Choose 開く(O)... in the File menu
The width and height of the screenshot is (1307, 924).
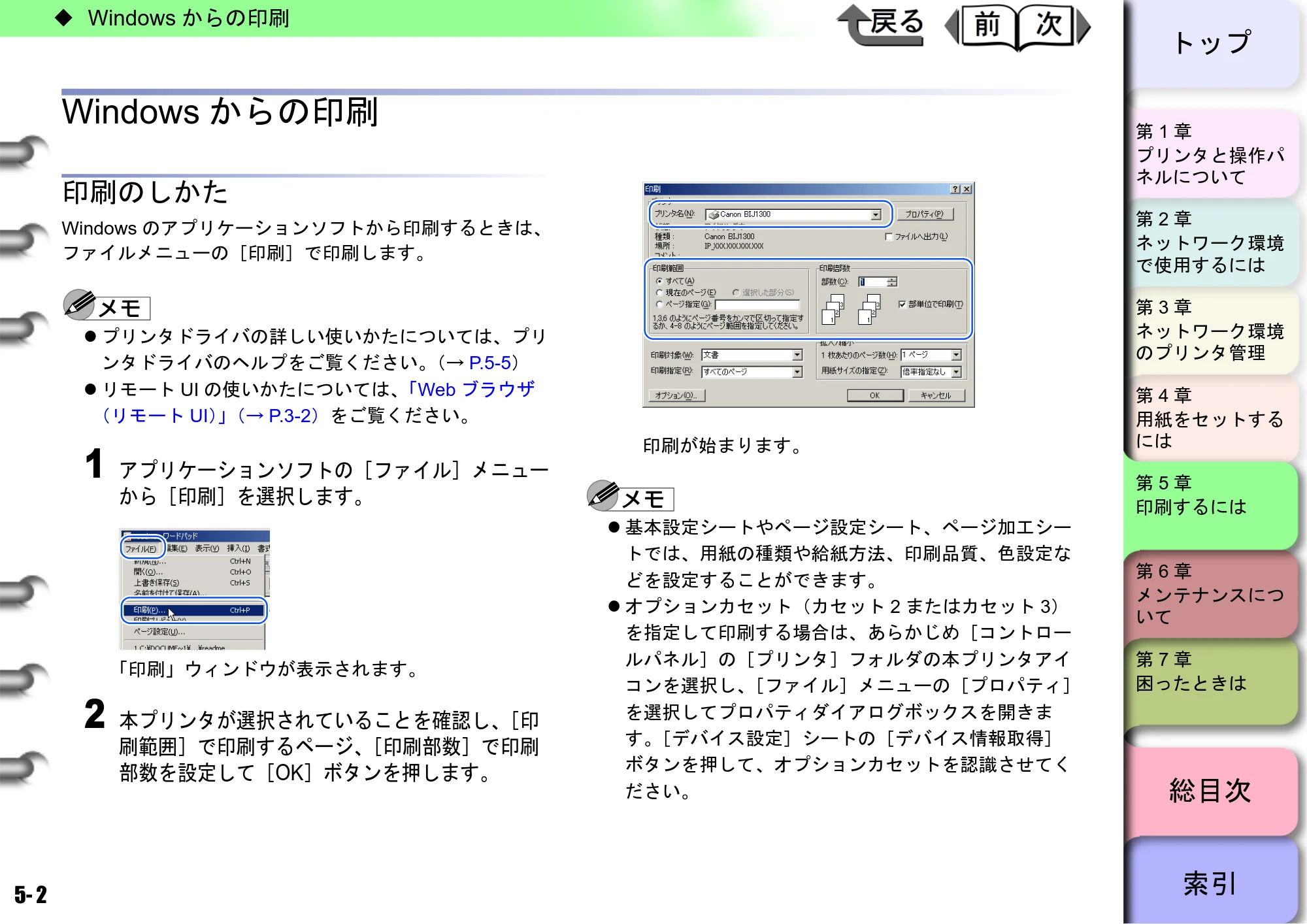point(192,572)
